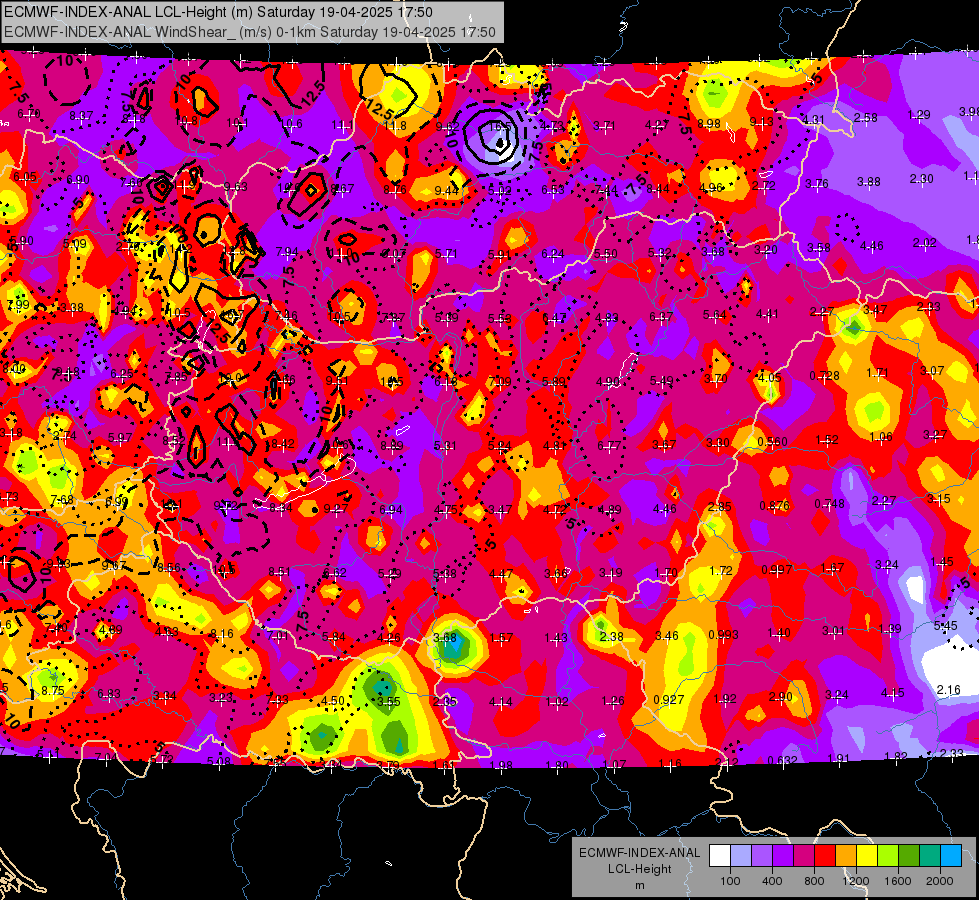The height and width of the screenshot is (900, 979).
Task: Click the white legend swatch below 100
Action: click(719, 856)
